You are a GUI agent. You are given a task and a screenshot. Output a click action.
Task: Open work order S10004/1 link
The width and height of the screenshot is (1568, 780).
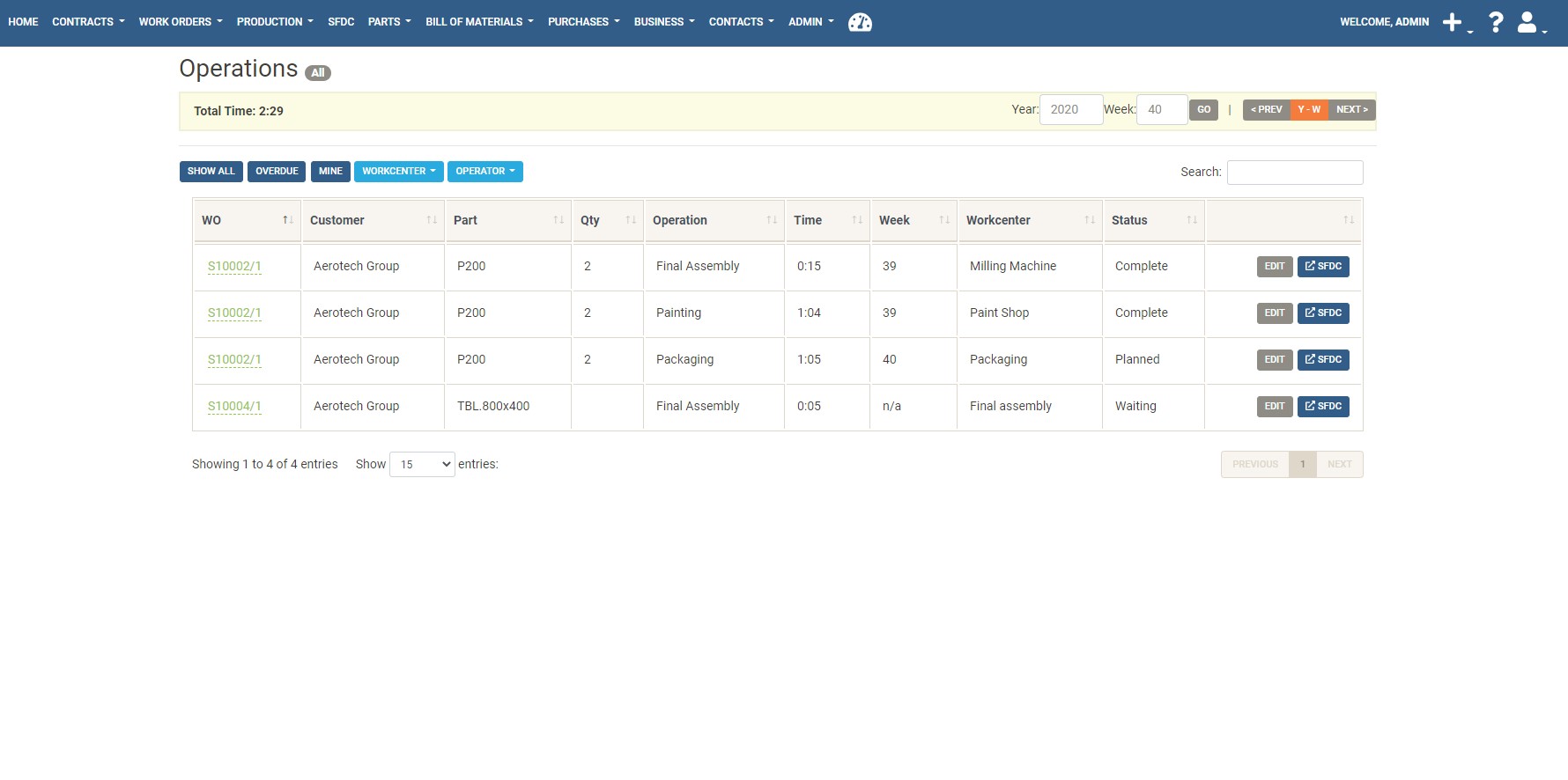234,407
